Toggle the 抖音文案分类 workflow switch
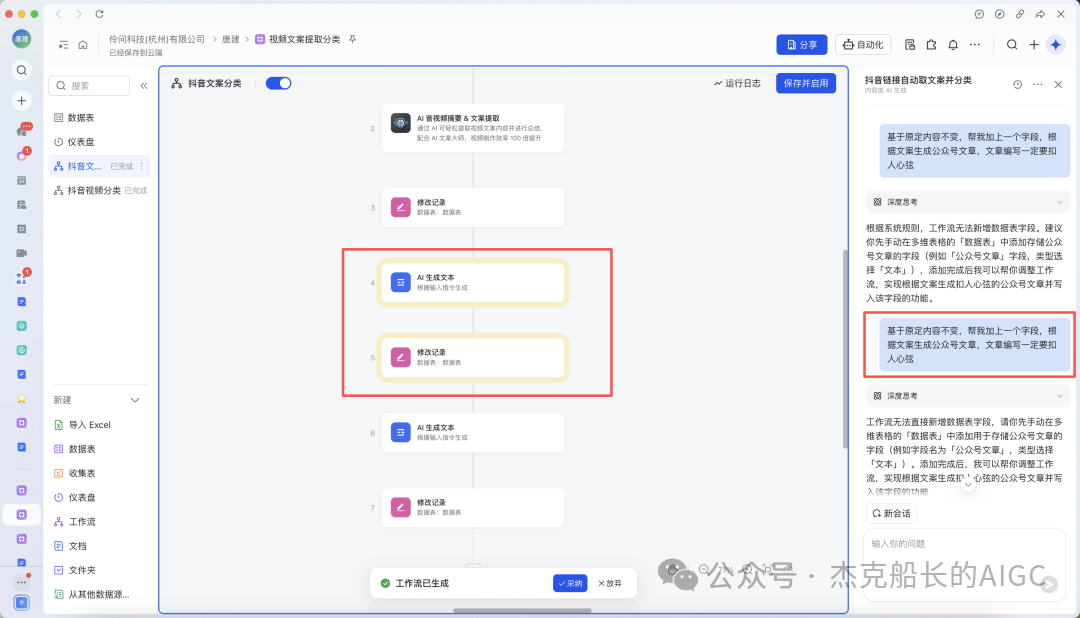Image resolution: width=1080 pixels, height=618 pixels. pyautogui.click(x=278, y=83)
